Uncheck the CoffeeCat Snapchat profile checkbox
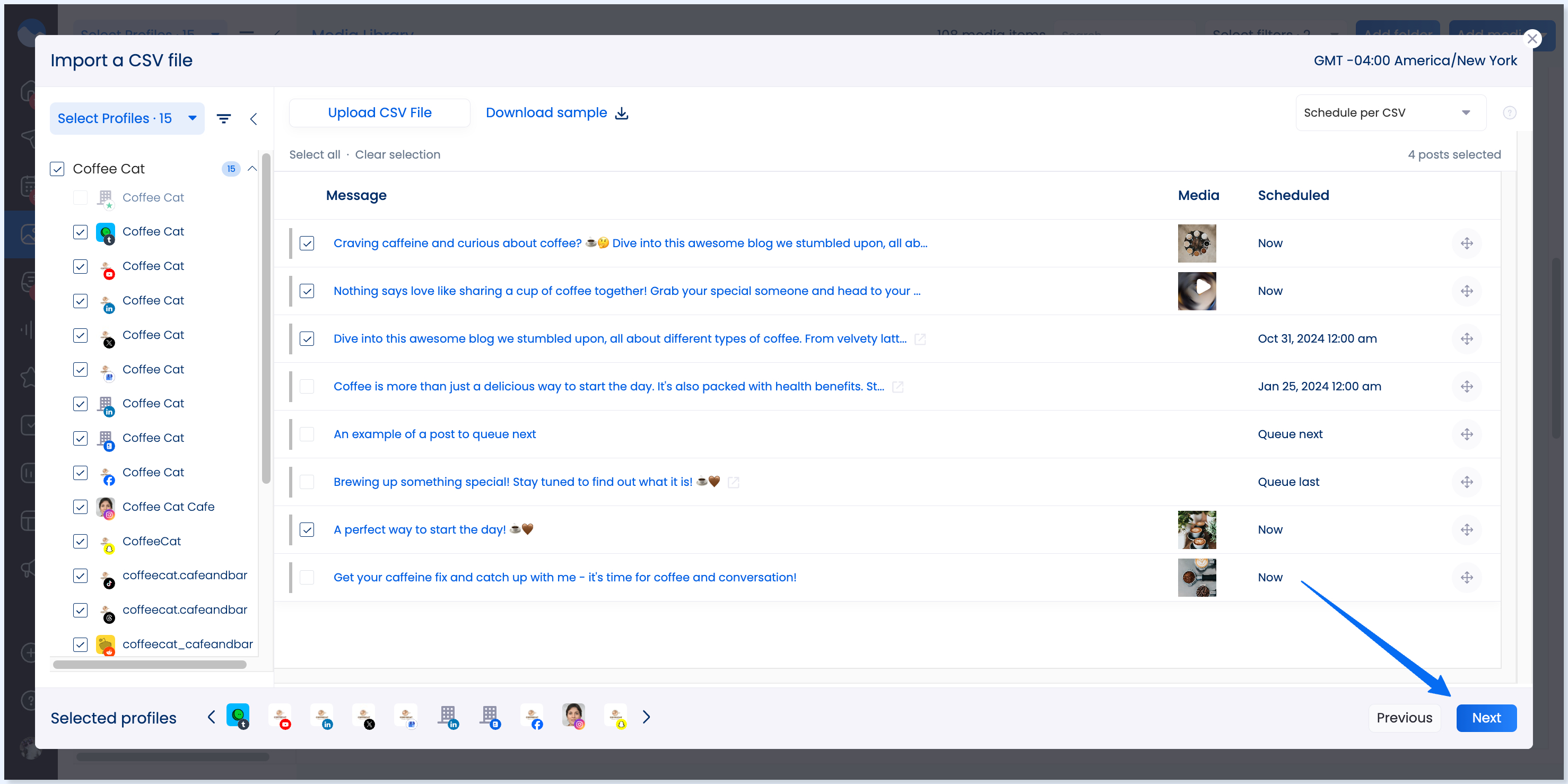1568x784 pixels. (x=80, y=542)
